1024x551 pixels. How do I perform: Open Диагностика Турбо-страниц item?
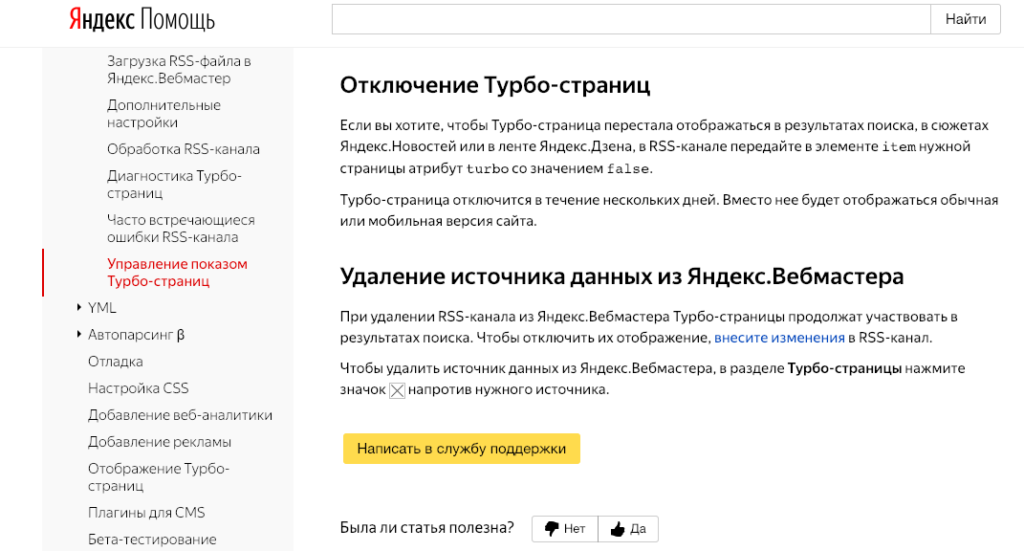pos(174,184)
